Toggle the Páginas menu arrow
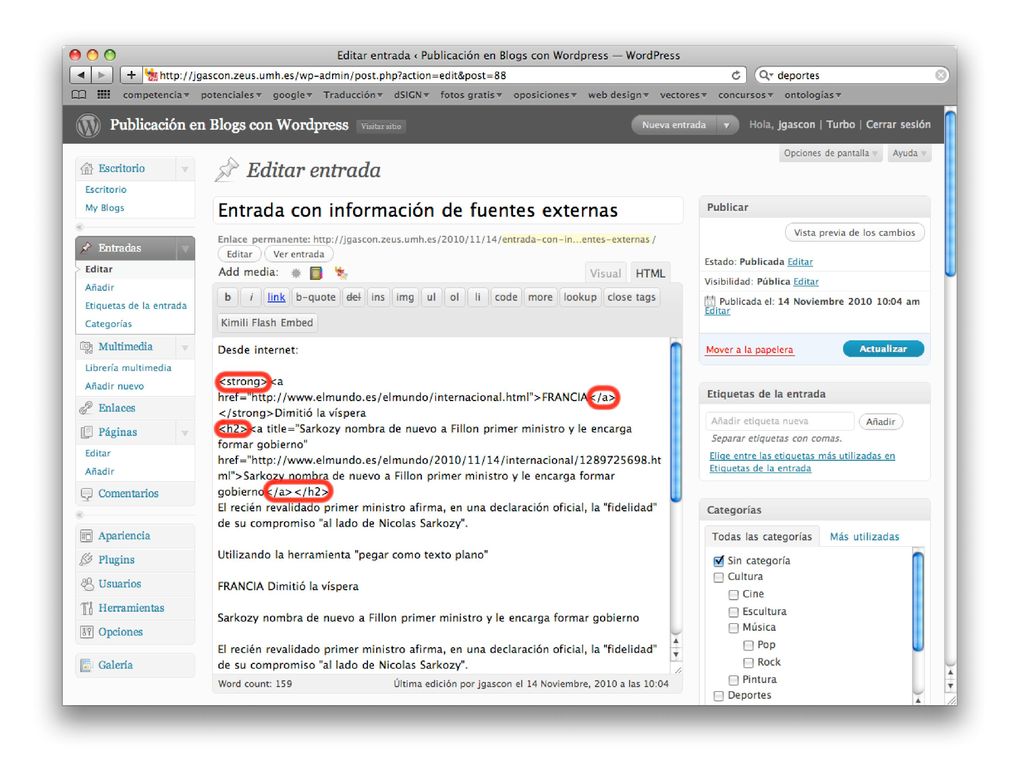Image resolution: width=1024 pixels, height=768 pixels. 185,433
